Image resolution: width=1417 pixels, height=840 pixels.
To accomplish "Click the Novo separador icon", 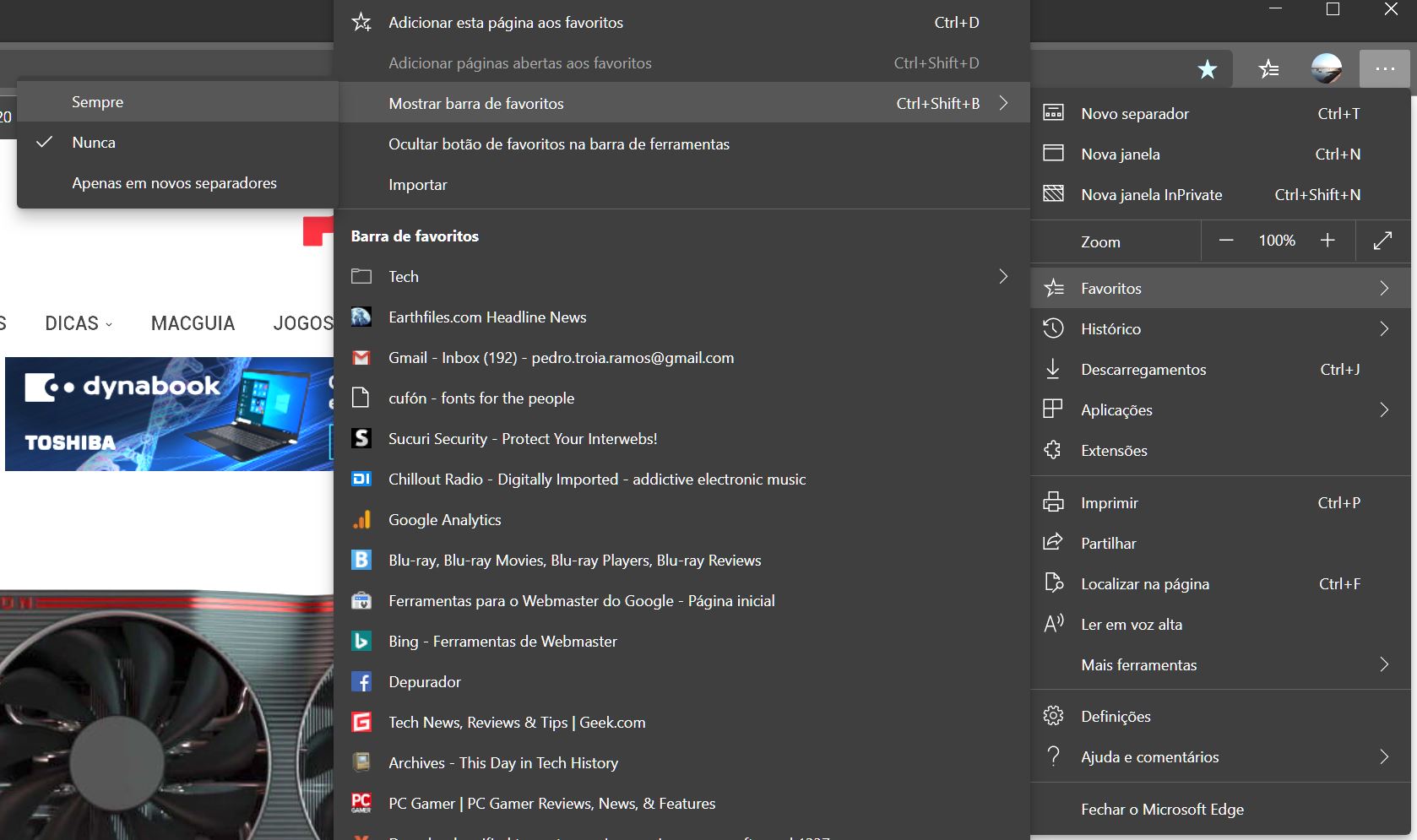I will tap(1053, 113).
